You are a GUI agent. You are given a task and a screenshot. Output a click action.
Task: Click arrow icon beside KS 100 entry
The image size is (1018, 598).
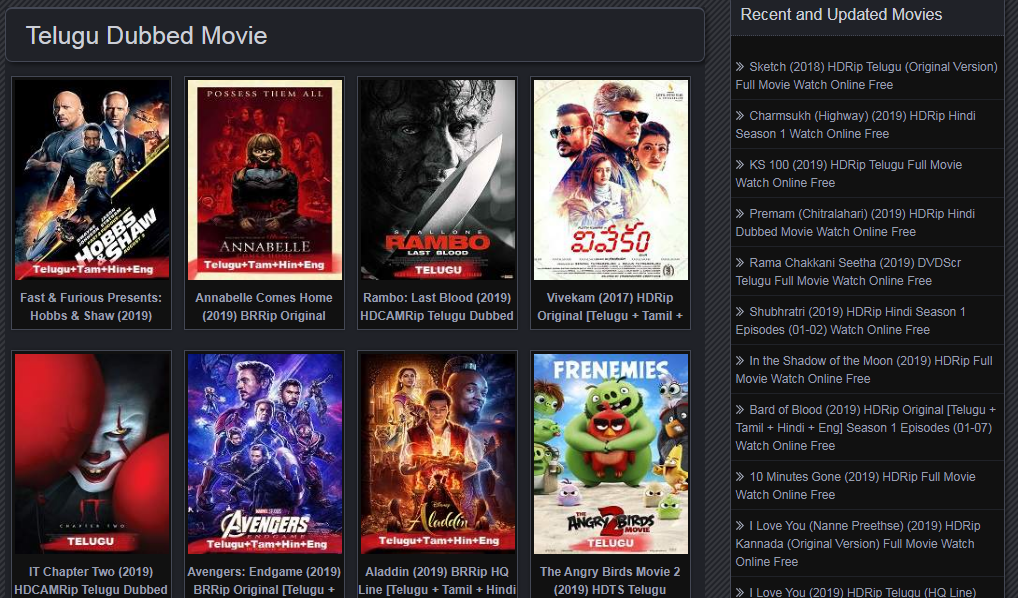click(740, 164)
